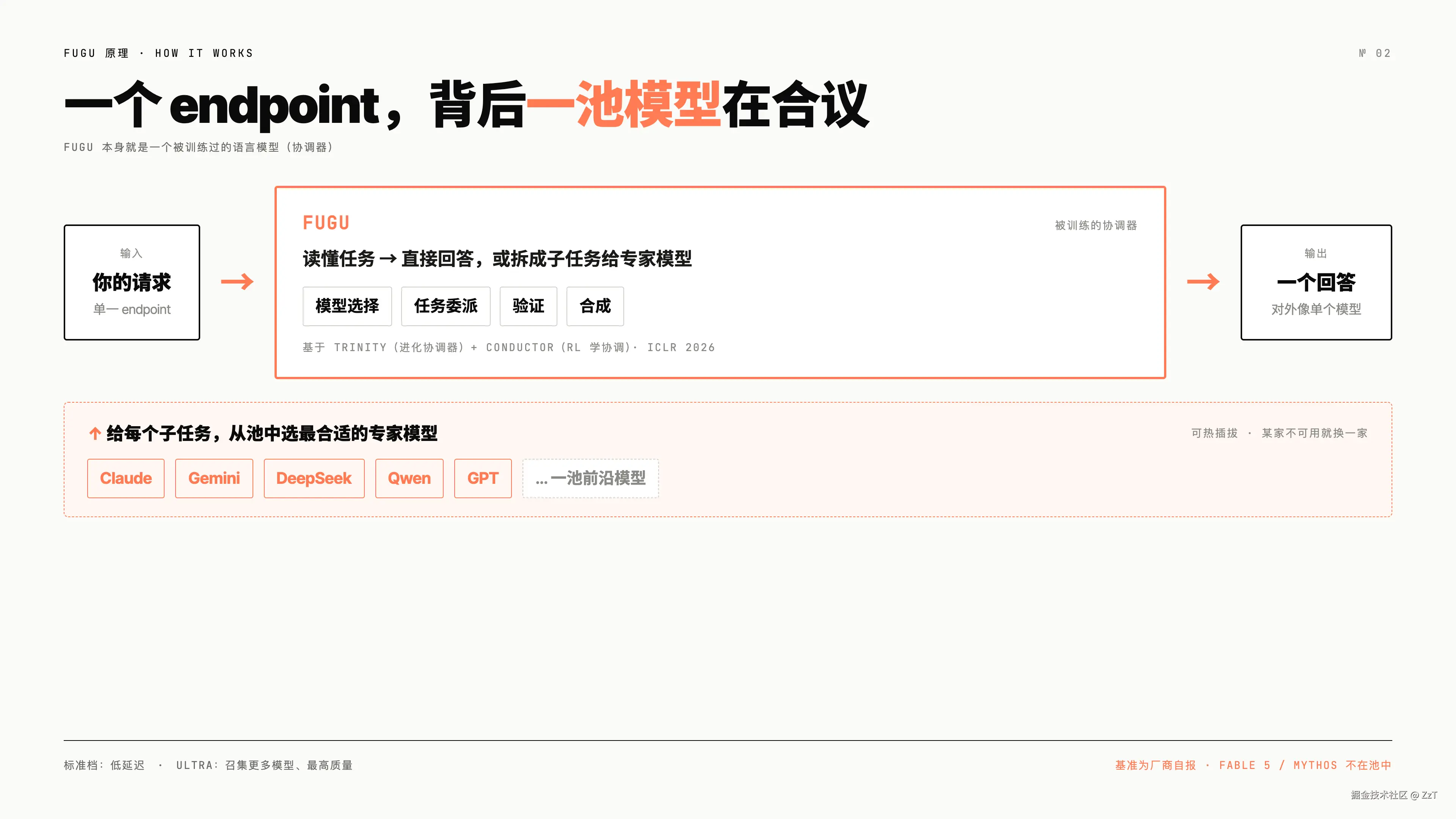This screenshot has height=819, width=1456.
Task: Click the page number '№ 02'
Action: 1374,53
